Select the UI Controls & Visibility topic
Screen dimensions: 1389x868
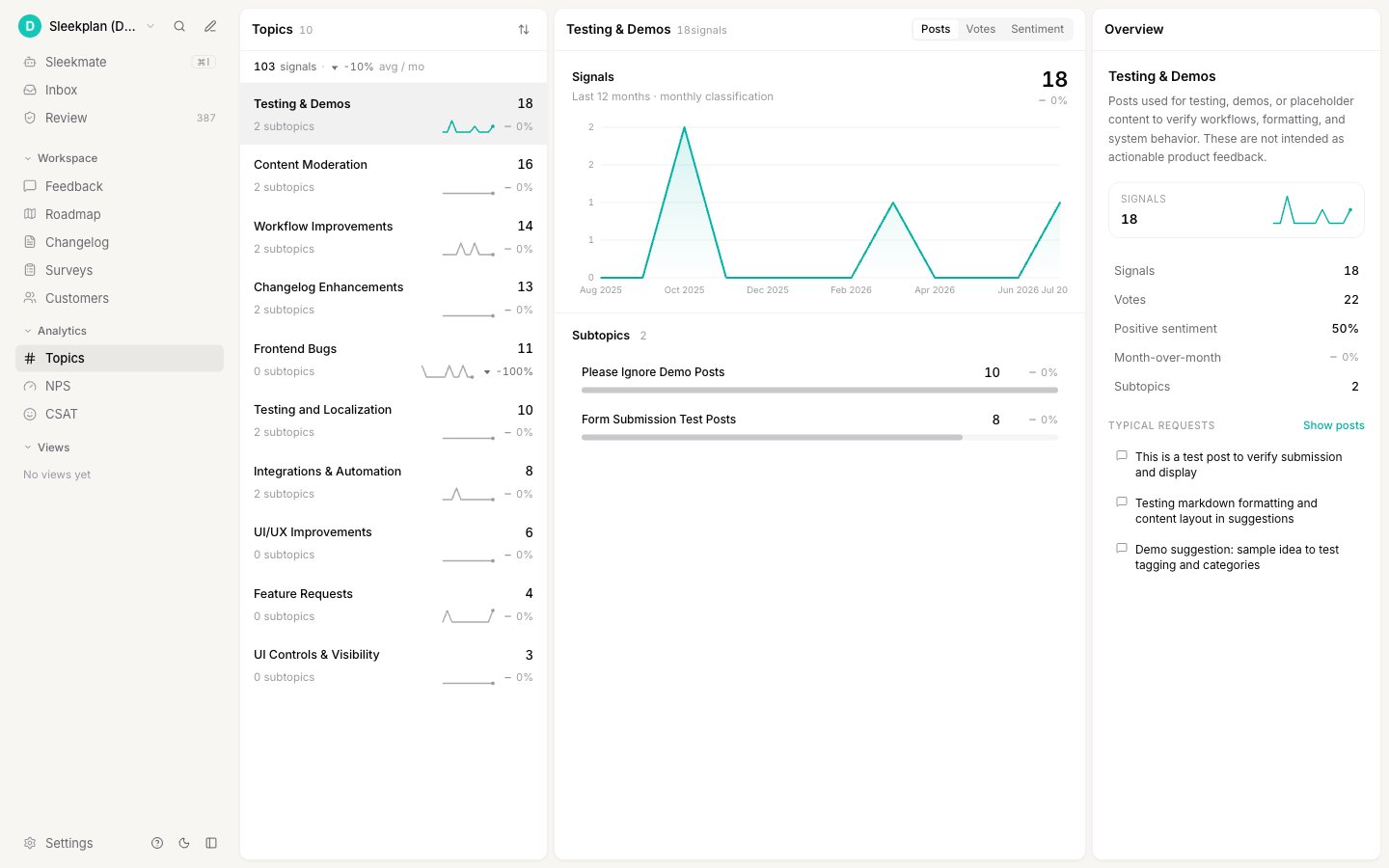(x=394, y=665)
